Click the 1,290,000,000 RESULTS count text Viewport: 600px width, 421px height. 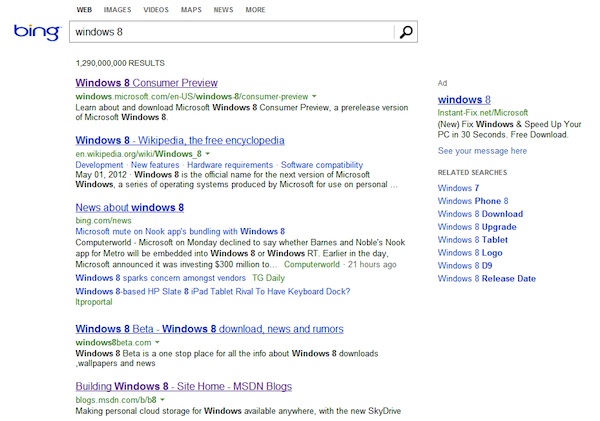pyautogui.click(x=120, y=63)
